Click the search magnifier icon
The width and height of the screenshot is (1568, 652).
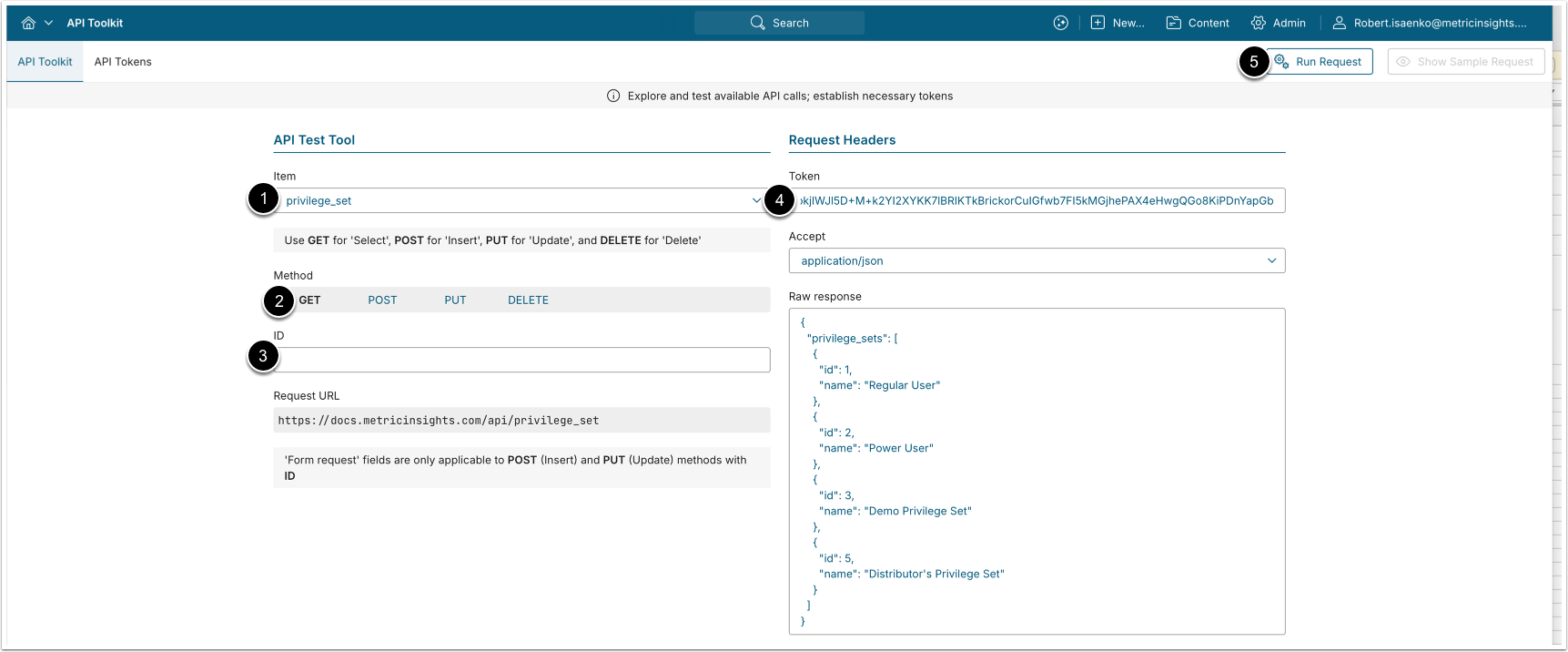coord(757,23)
